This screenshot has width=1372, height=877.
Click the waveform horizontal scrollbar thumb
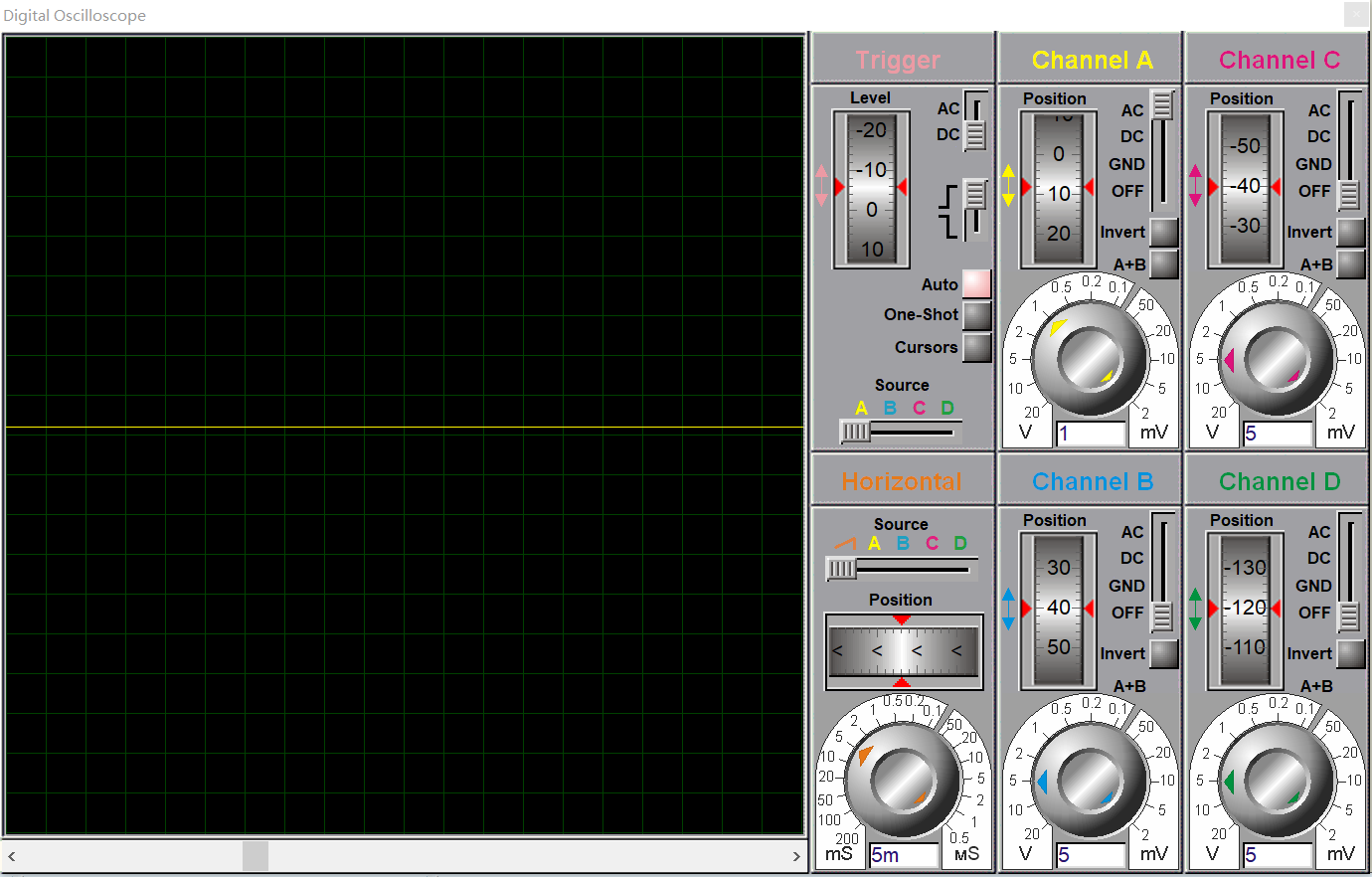[256, 856]
